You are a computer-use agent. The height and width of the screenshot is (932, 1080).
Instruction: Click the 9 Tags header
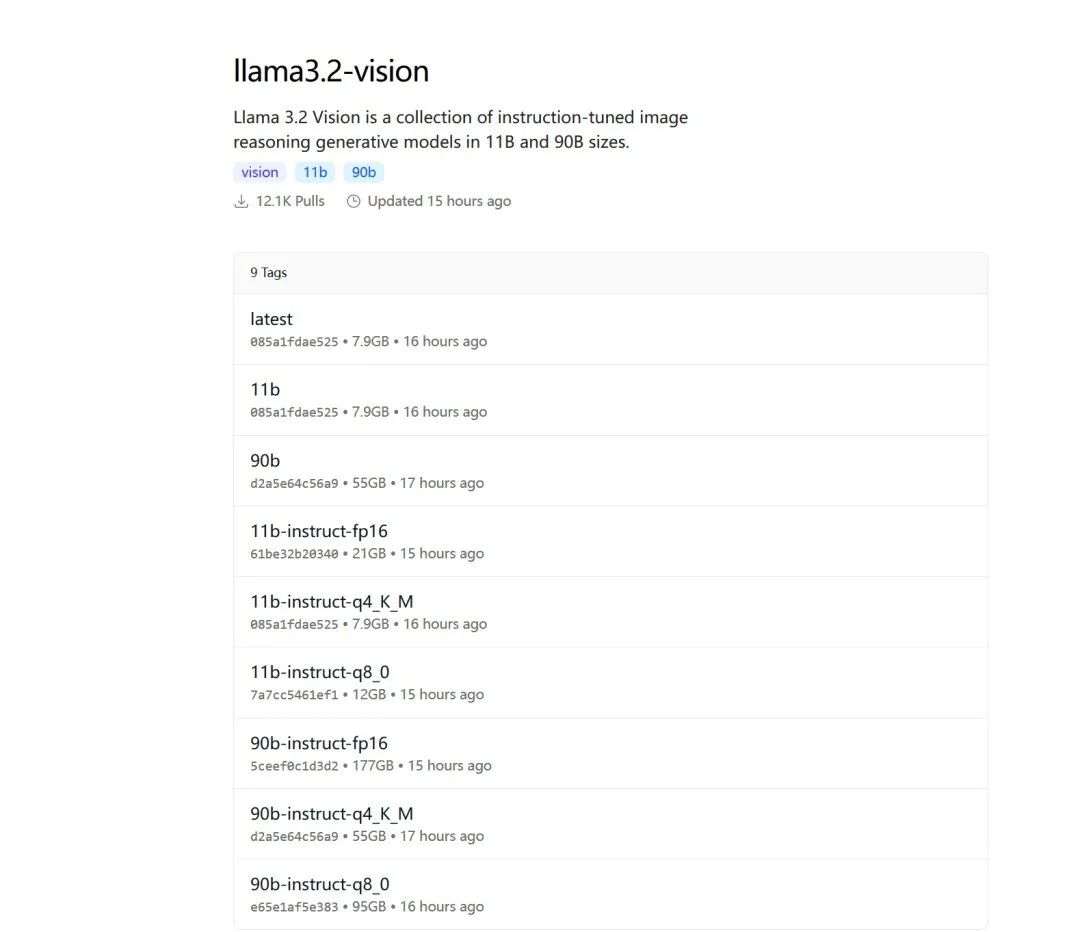269,272
